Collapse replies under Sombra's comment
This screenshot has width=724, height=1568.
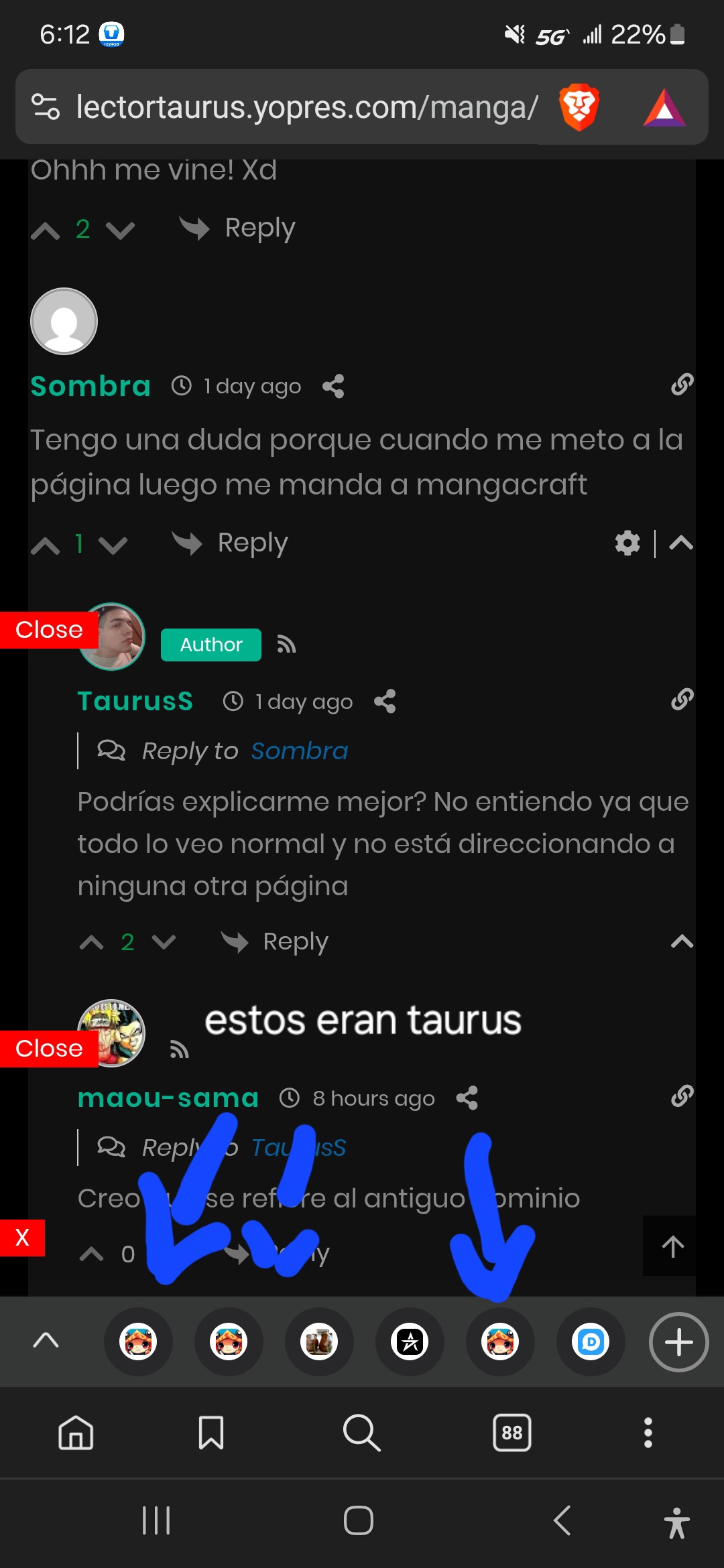(x=681, y=542)
